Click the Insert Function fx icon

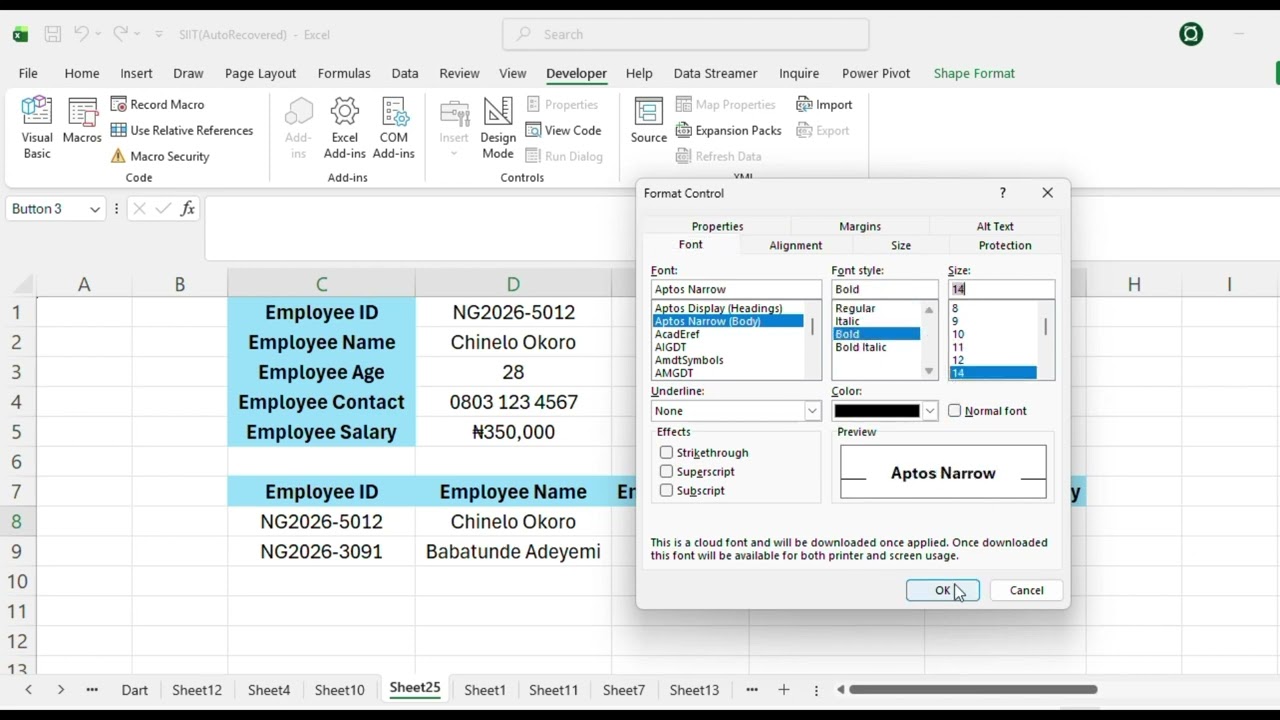[x=187, y=209]
